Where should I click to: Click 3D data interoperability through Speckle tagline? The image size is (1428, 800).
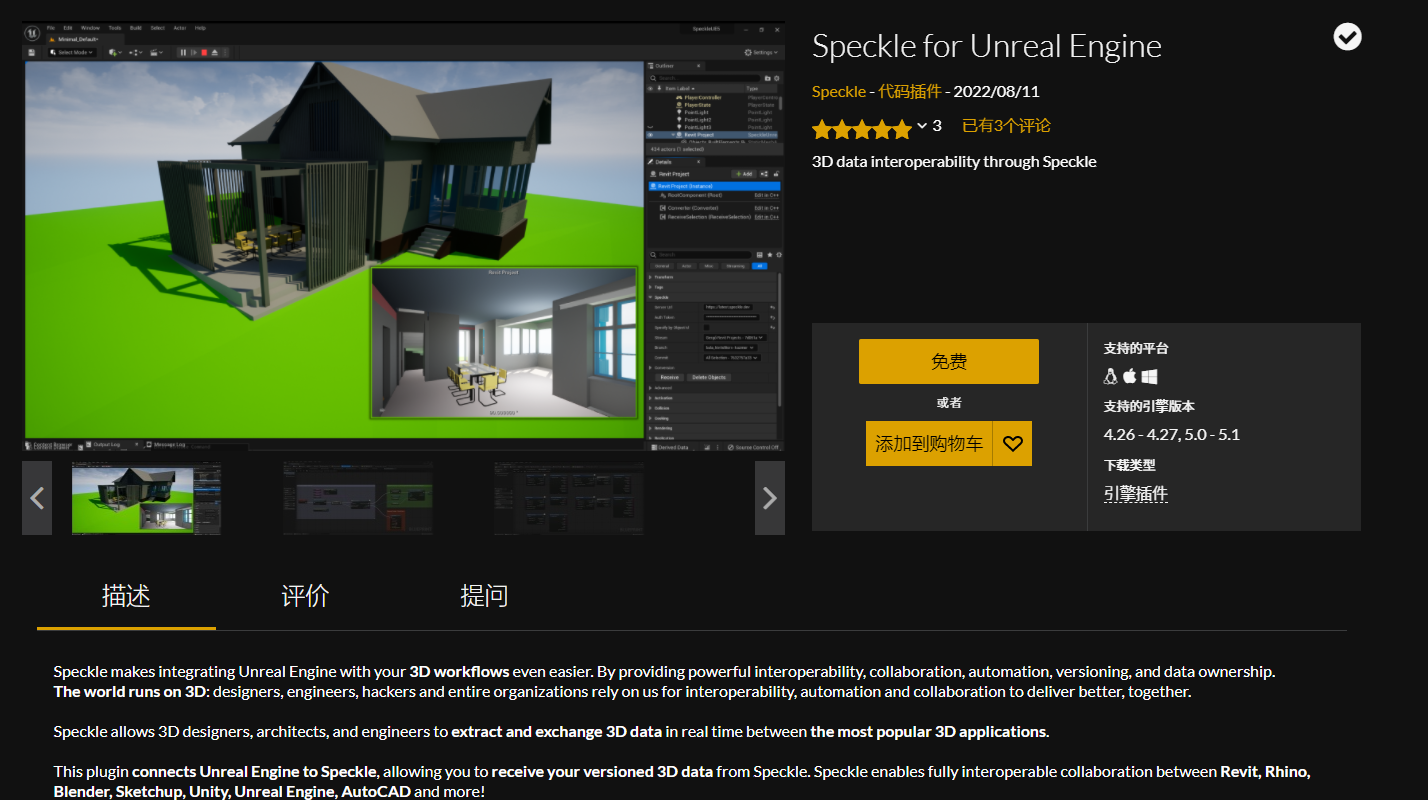coord(954,162)
